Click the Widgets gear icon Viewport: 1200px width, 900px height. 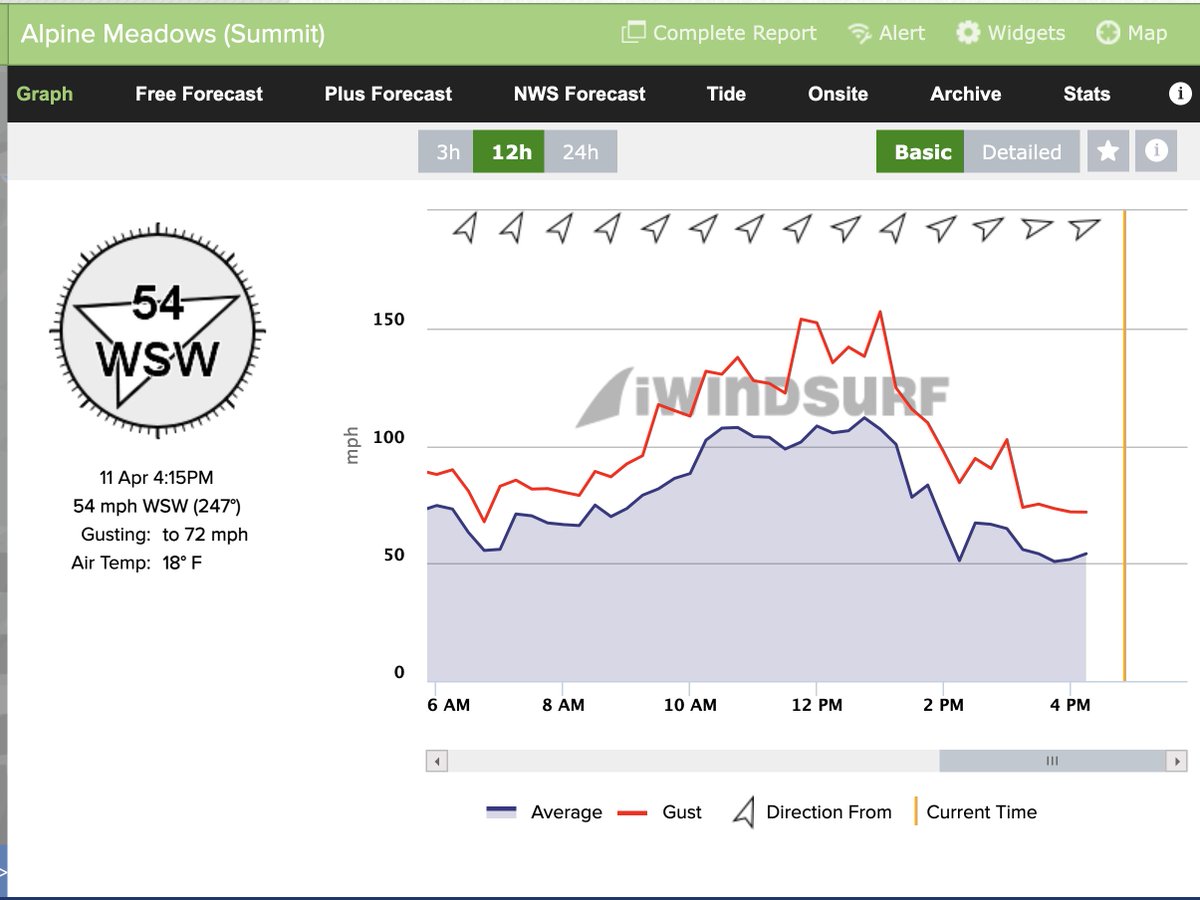(968, 33)
